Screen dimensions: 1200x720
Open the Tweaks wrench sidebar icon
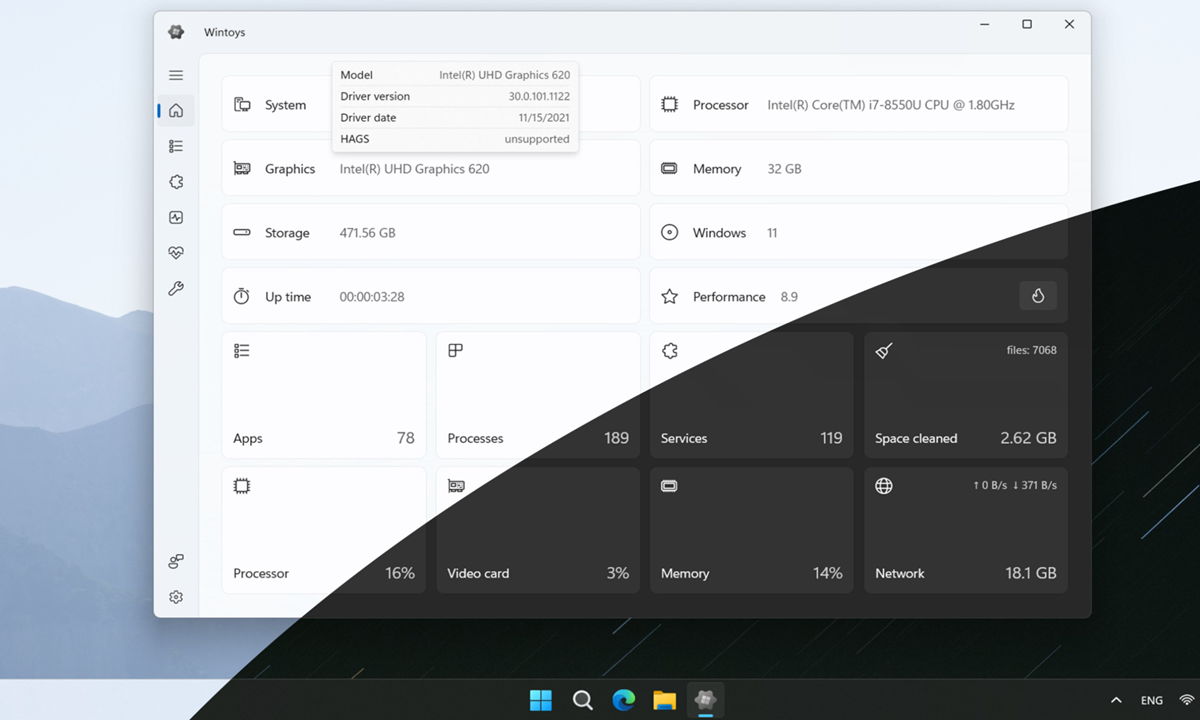pos(176,289)
